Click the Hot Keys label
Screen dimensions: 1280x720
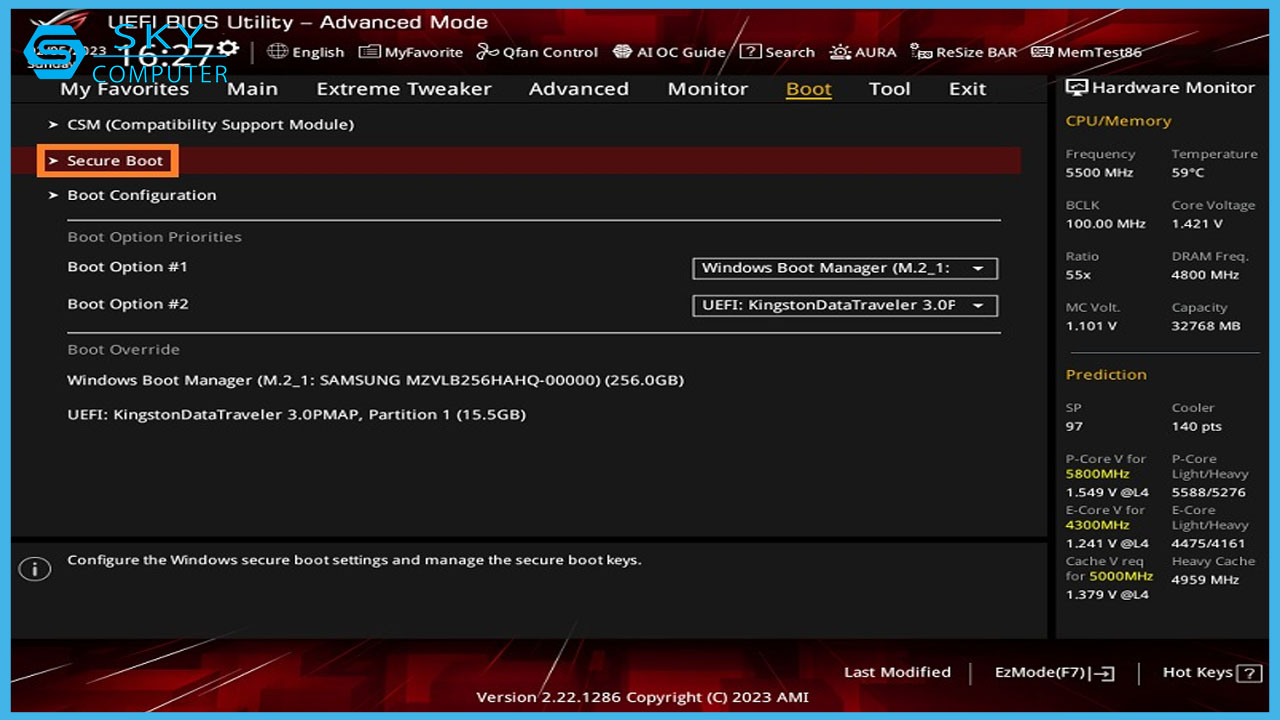click(x=1198, y=673)
